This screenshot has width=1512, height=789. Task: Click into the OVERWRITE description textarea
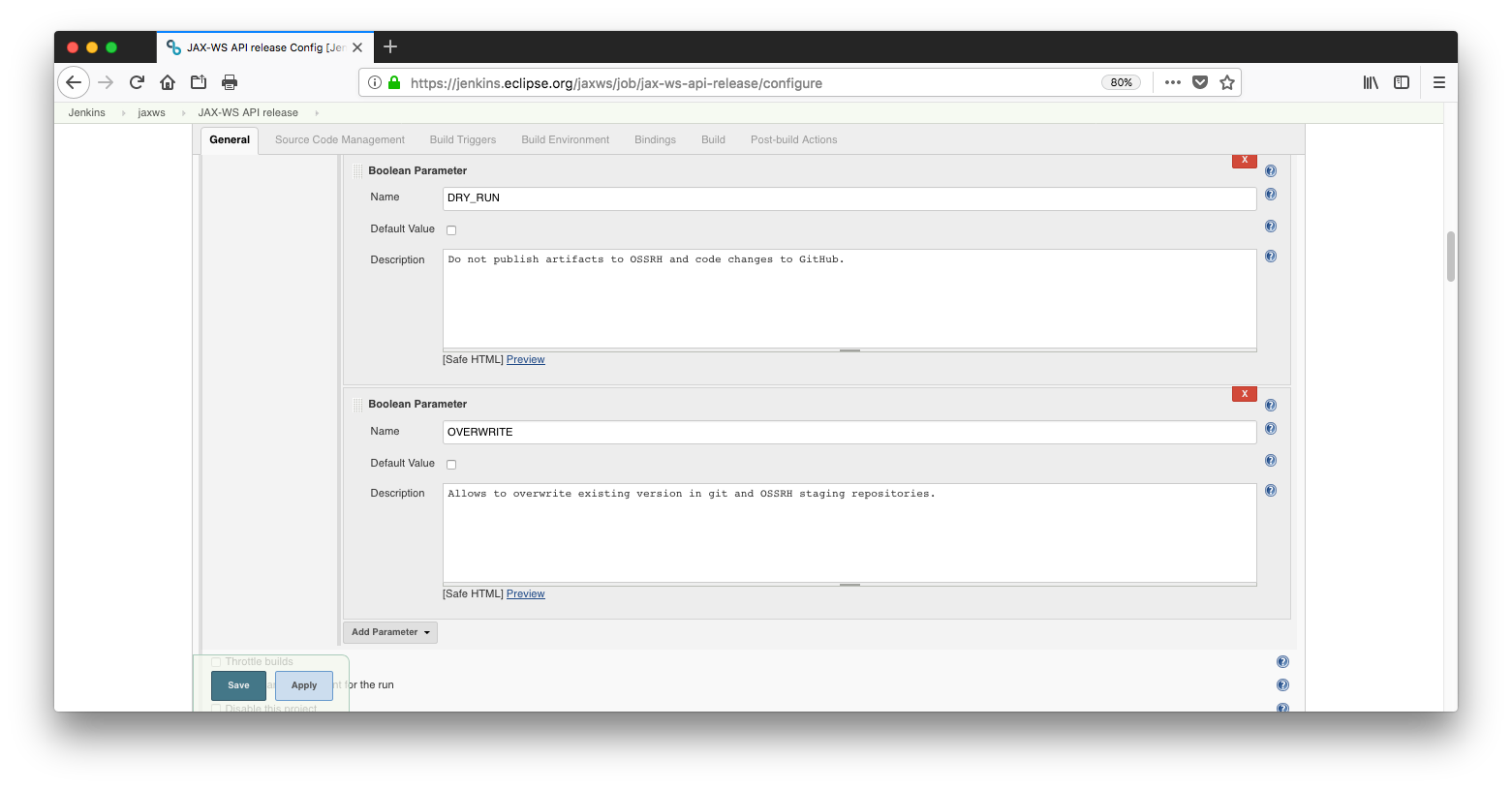click(849, 532)
